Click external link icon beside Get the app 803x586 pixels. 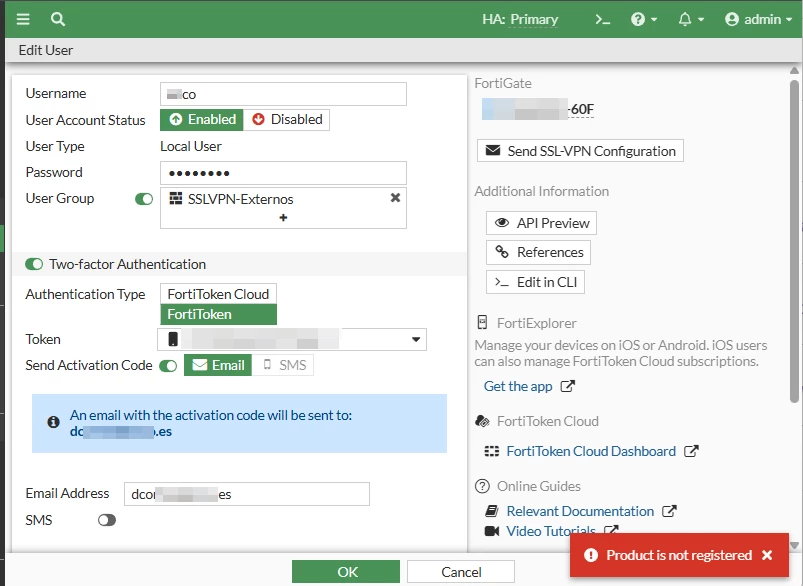click(567, 386)
